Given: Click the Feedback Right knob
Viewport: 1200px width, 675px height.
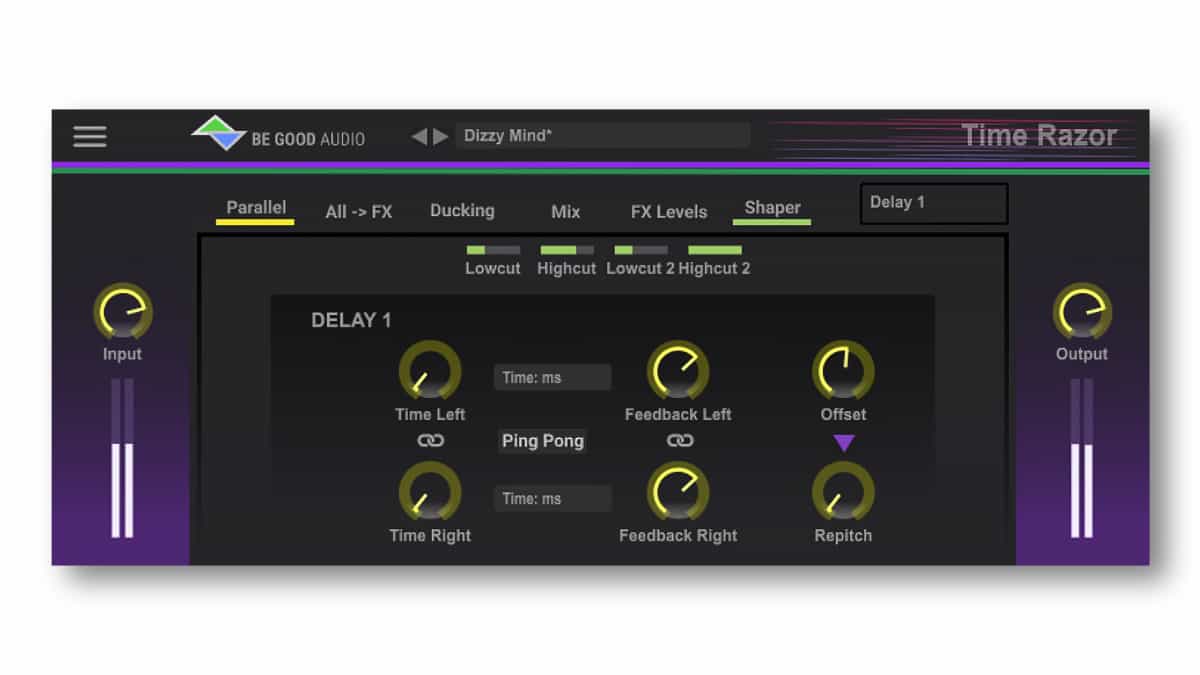Looking at the screenshot, I should click(x=678, y=492).
